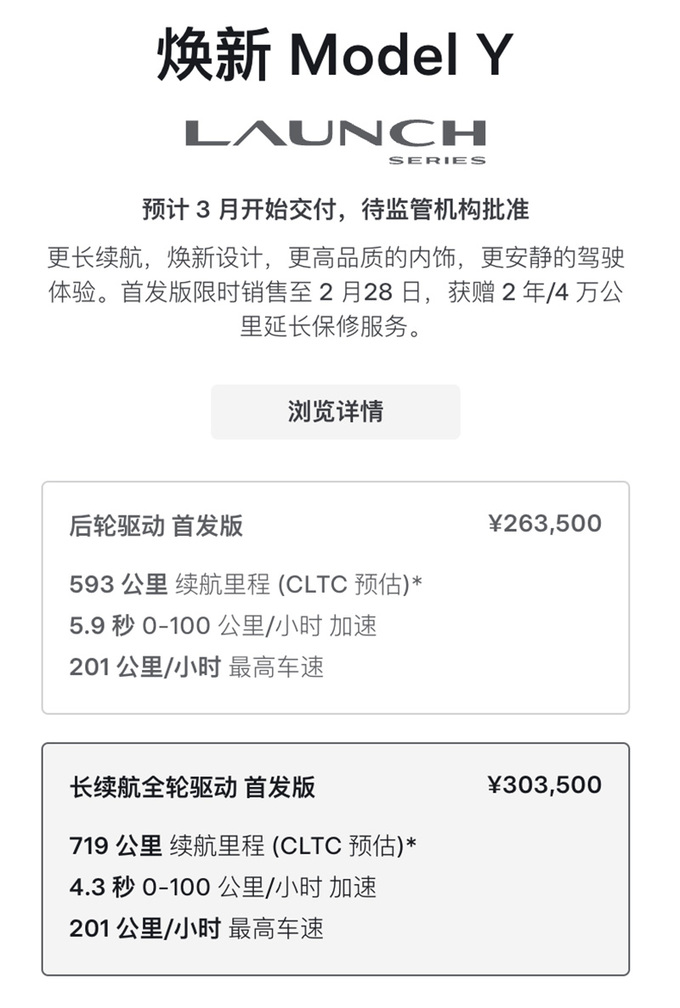This screenshot has height=1008, width=680.
Task: Select the 后轮驱动 首发版 option card
Action: [x=336, y=597]
